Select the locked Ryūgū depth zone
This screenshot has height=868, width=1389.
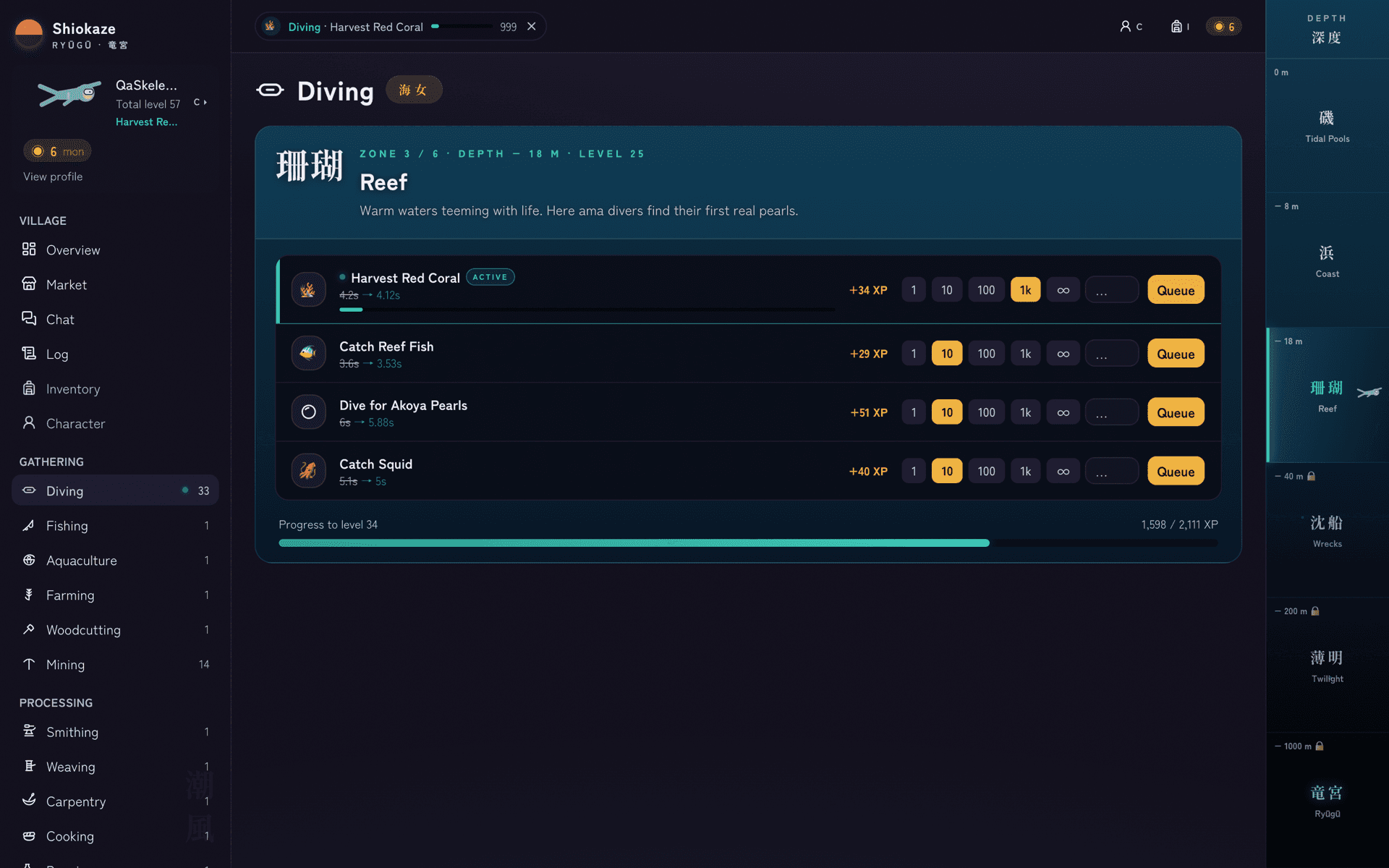pyautogui.click(x=1327, y=800)
